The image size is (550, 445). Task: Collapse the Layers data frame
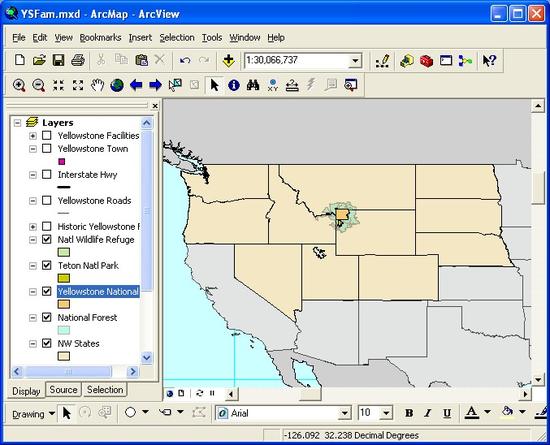coord(17,123)
